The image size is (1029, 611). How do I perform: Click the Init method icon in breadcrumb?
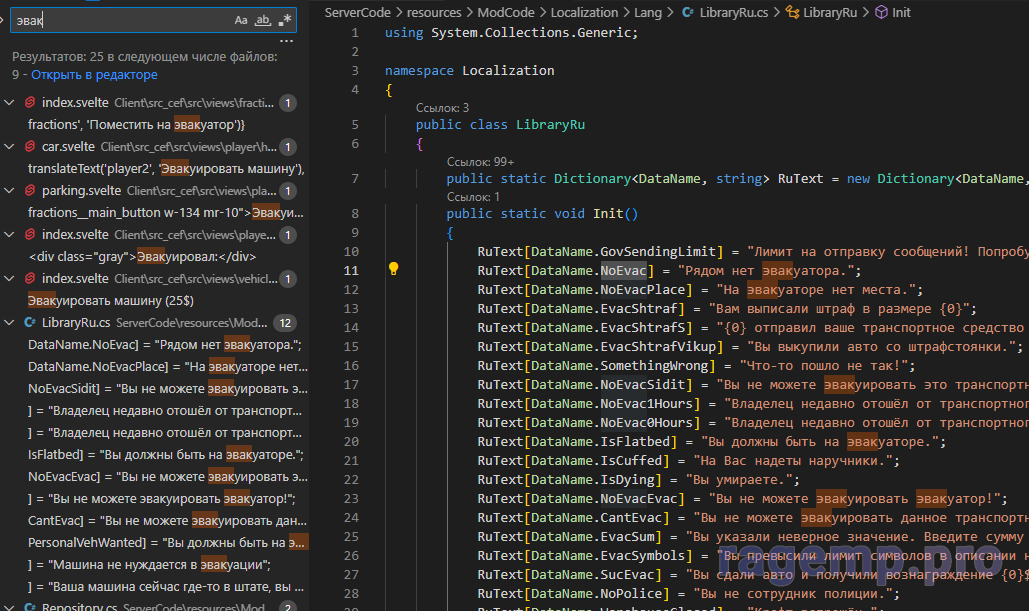point(880,13)
